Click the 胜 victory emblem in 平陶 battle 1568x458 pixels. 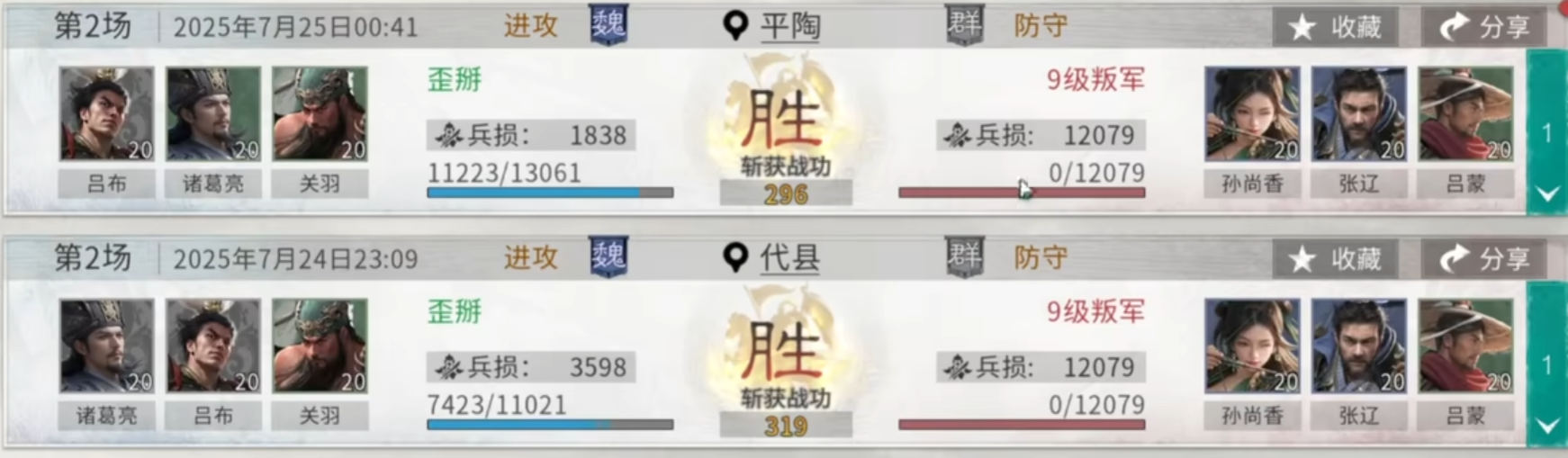pos(781,116)
